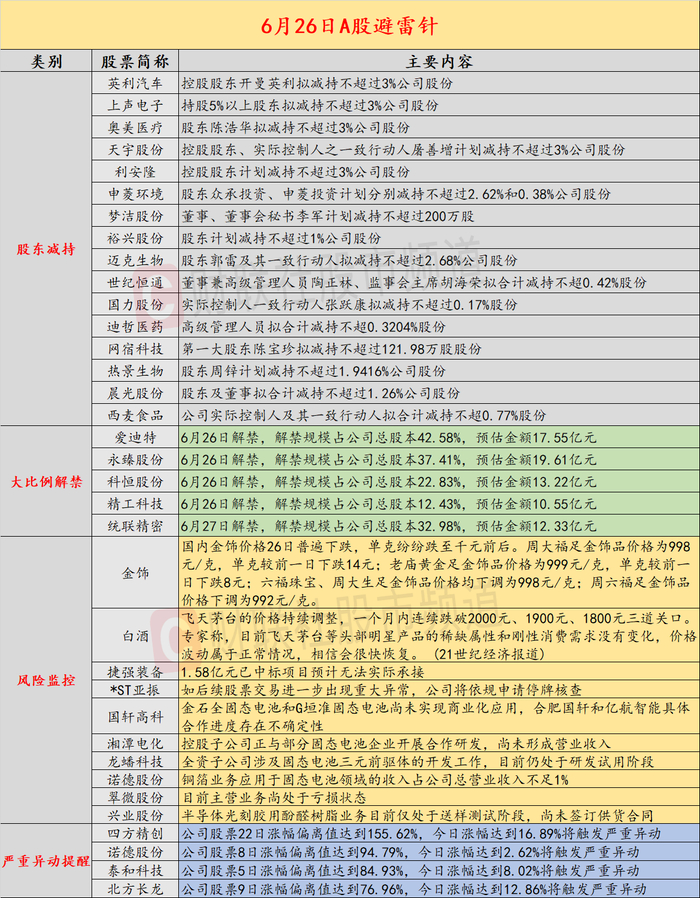
Task: Select stock name 迪哲医药
Action: tap(135, 326)
